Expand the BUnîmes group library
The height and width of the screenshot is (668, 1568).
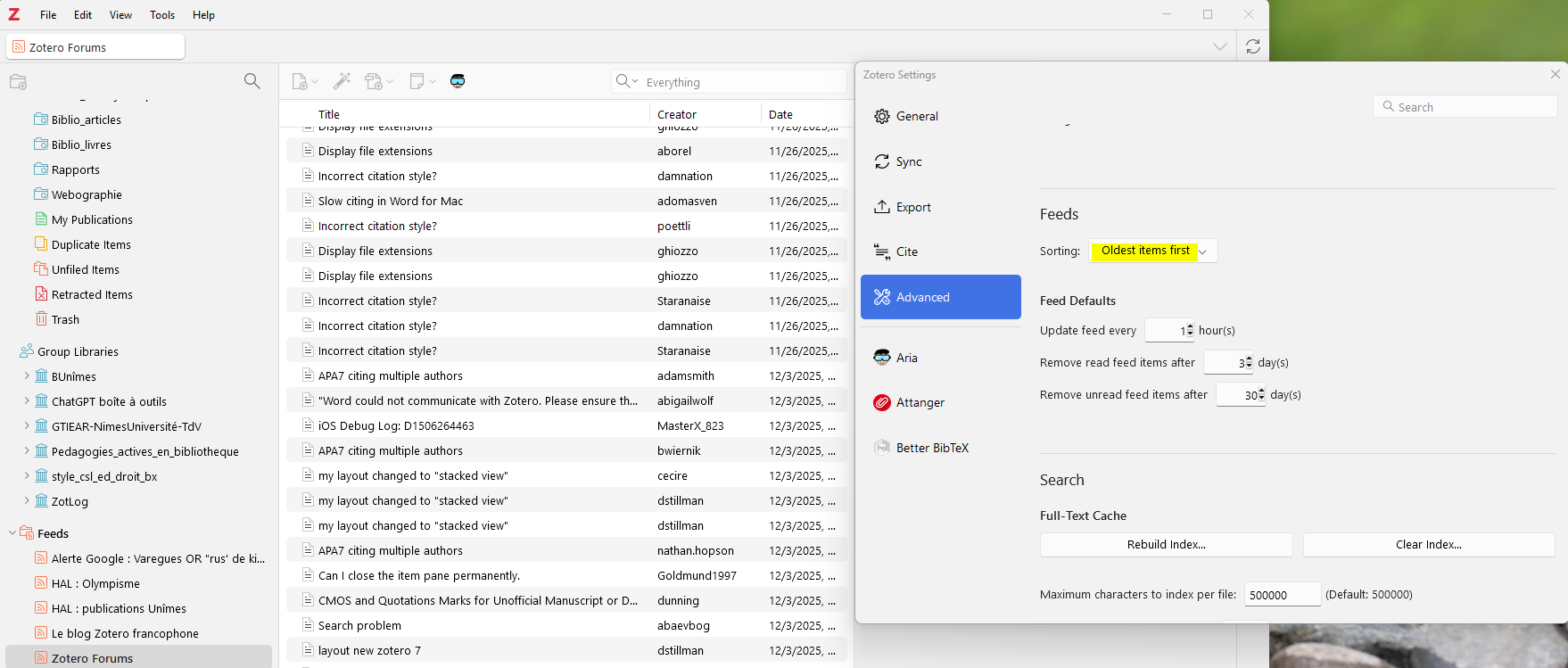pyautogui.click(x=27, y=376)
